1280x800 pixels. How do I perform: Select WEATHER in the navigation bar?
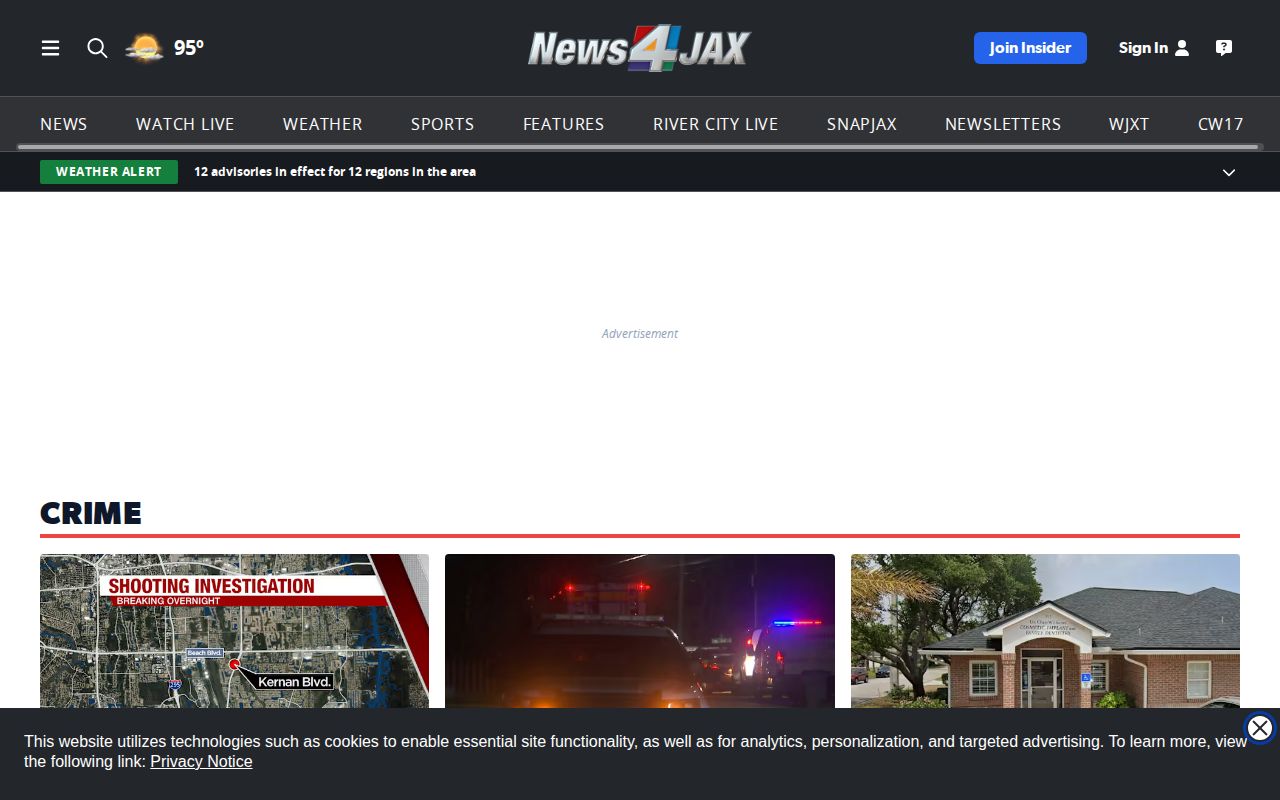tap(323, 124)
